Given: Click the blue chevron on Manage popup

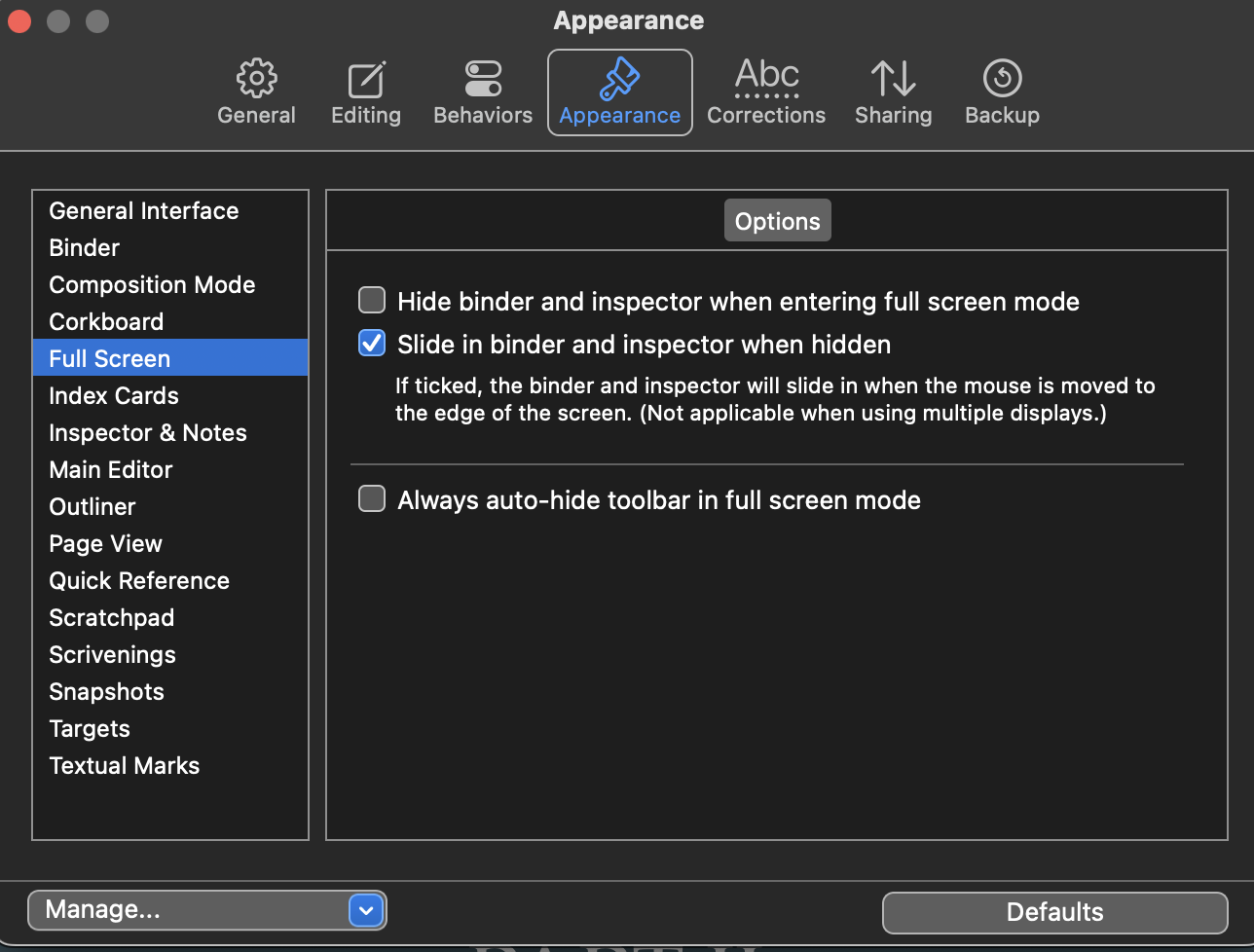Looking at the screenshot, I should pyautogui.click(x=366, y=911).
